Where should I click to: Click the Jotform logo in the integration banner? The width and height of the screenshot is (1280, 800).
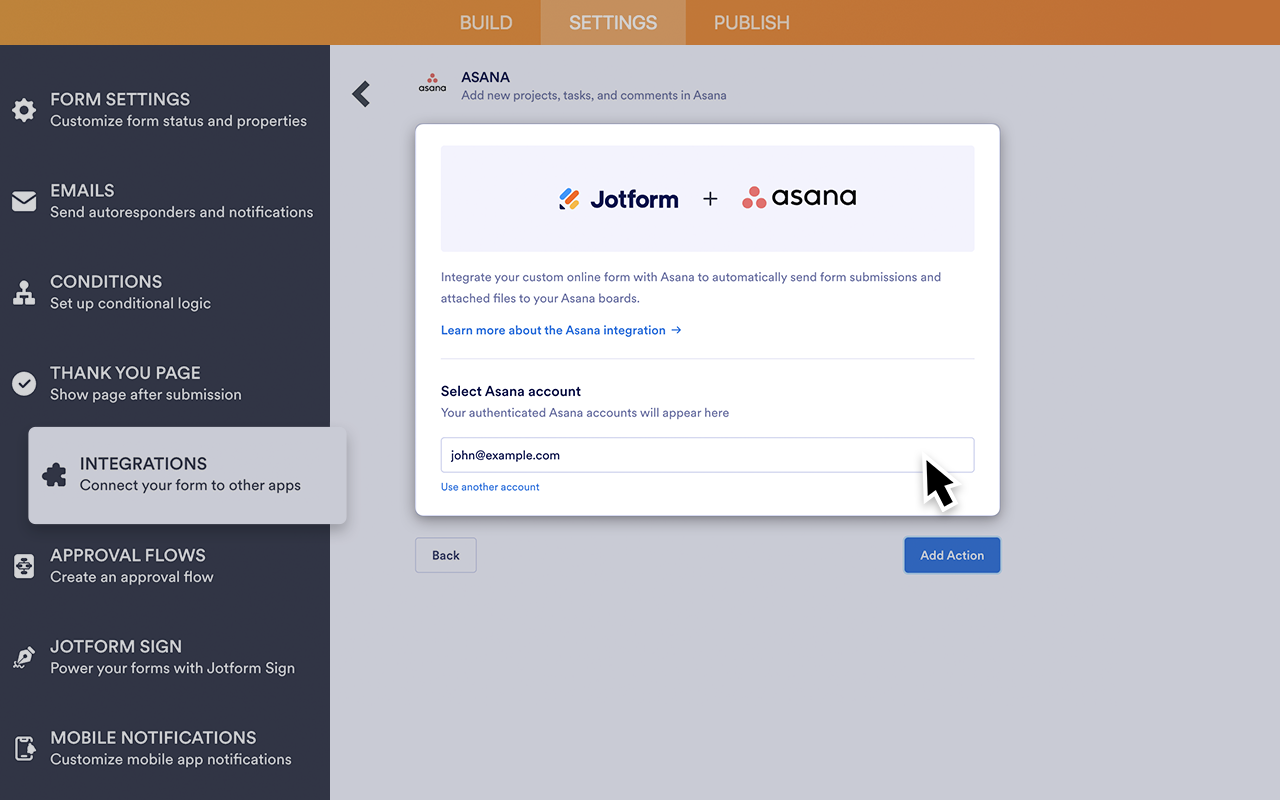tap(618, 198)
